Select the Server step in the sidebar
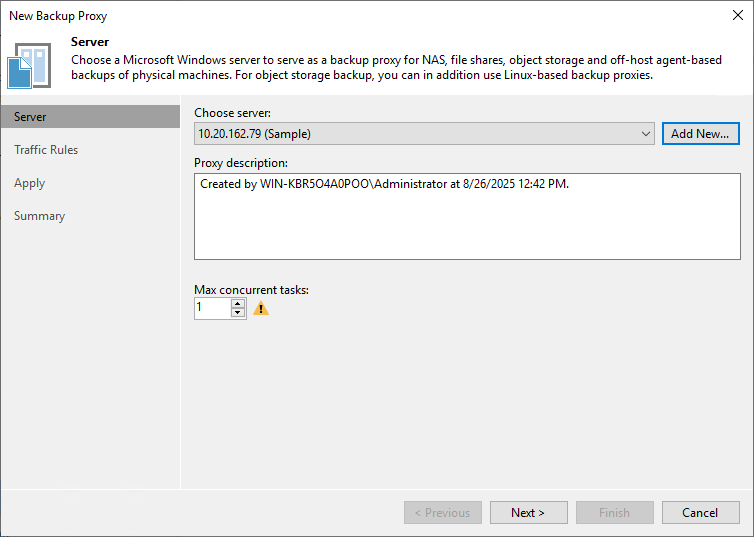The width and height of the screenshot is (754, 537). [x=30, y=117]
